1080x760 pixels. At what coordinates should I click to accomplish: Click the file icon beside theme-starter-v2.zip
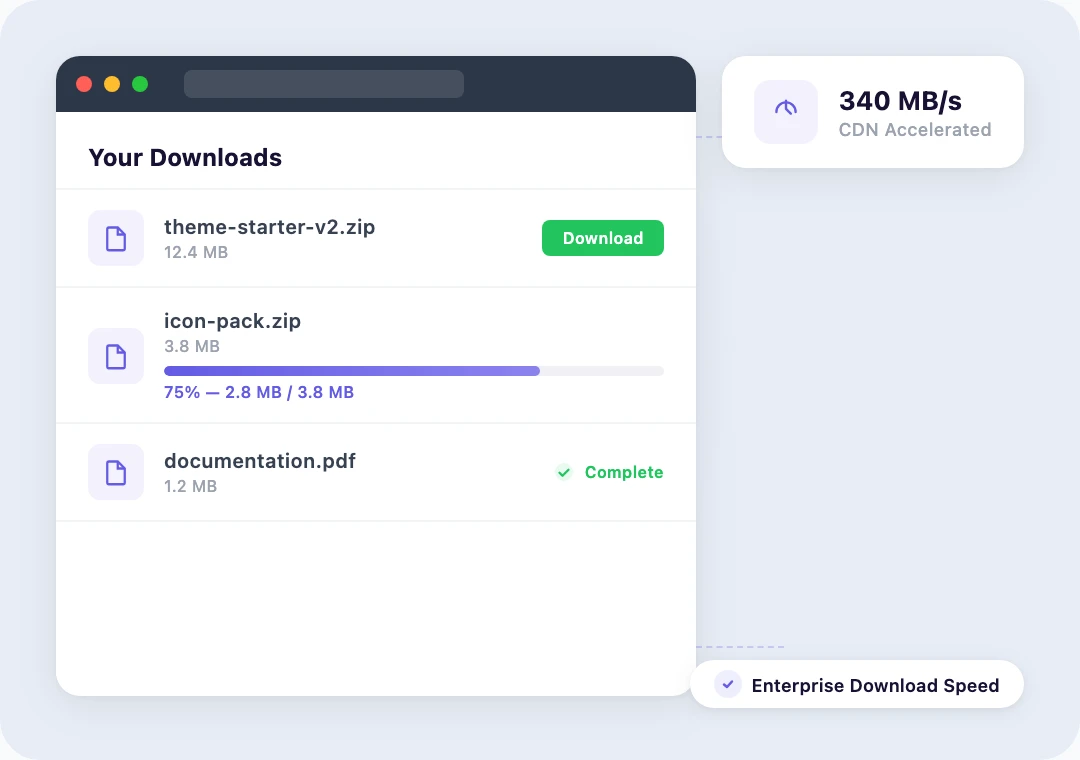pos(116,238)
